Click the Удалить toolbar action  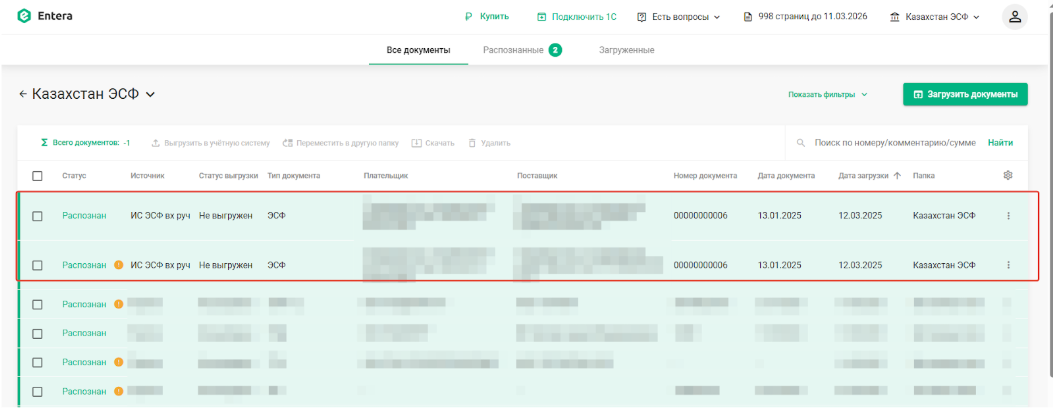[x=489, y=143]
